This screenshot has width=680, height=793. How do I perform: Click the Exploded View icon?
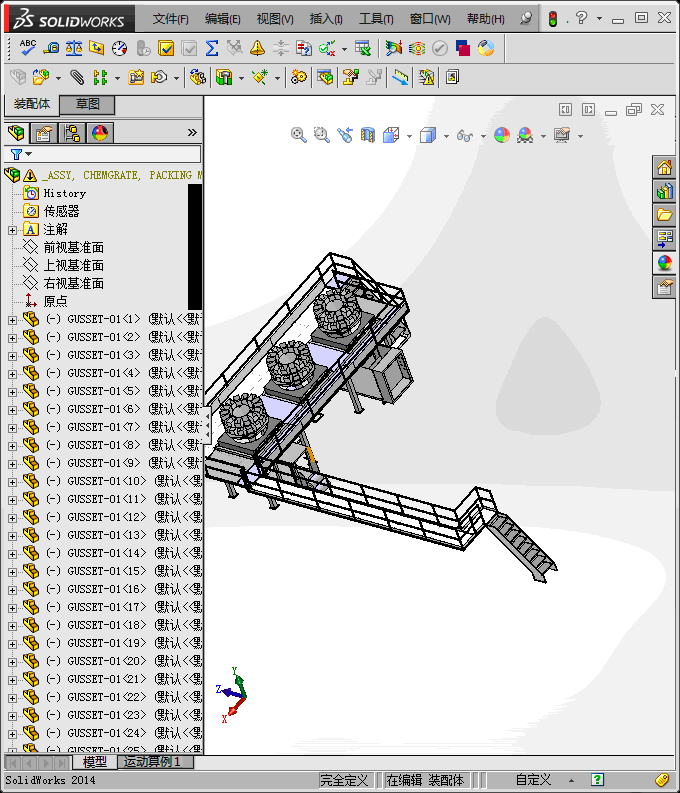[351, 77]
